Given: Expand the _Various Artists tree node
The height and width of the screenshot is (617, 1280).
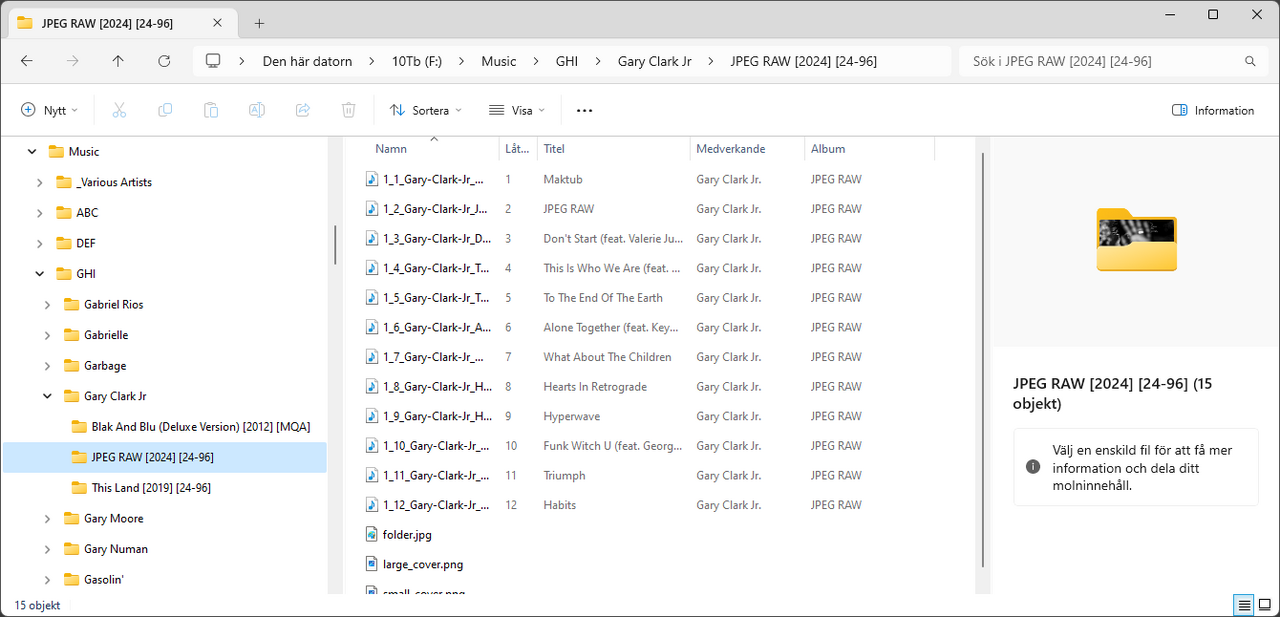Looking at the screenshot, I should pos(39,182).
